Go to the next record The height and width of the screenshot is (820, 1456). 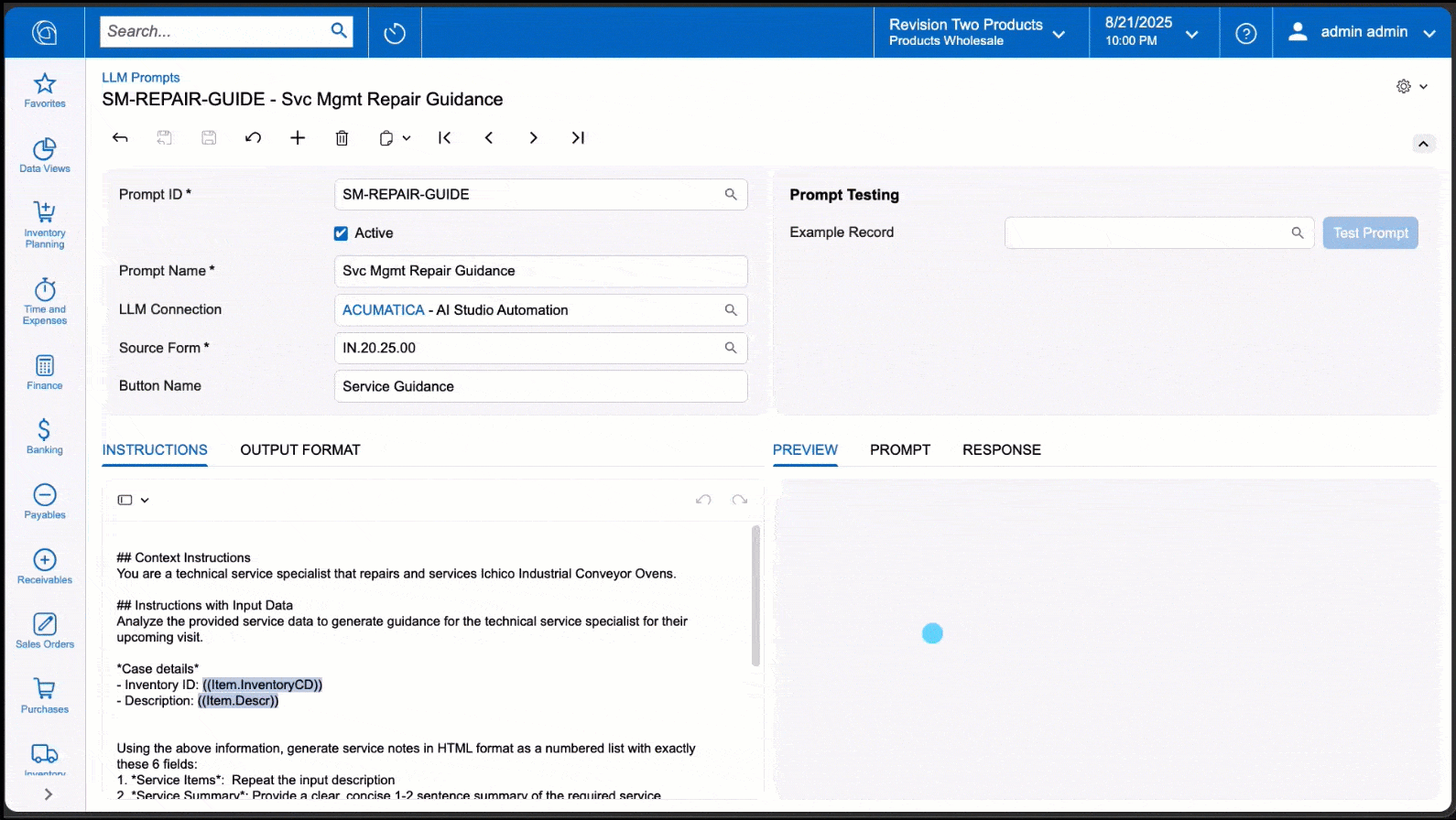coord(533,138)
